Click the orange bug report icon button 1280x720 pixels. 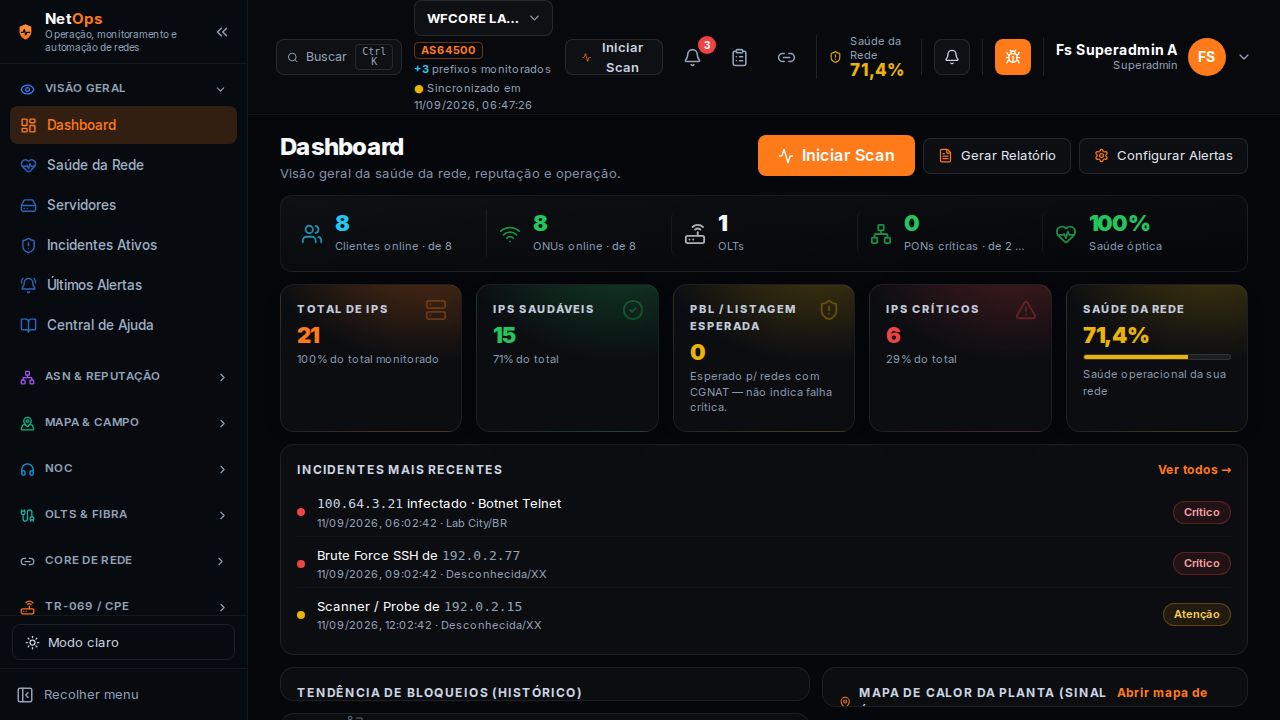point(1013,57)
